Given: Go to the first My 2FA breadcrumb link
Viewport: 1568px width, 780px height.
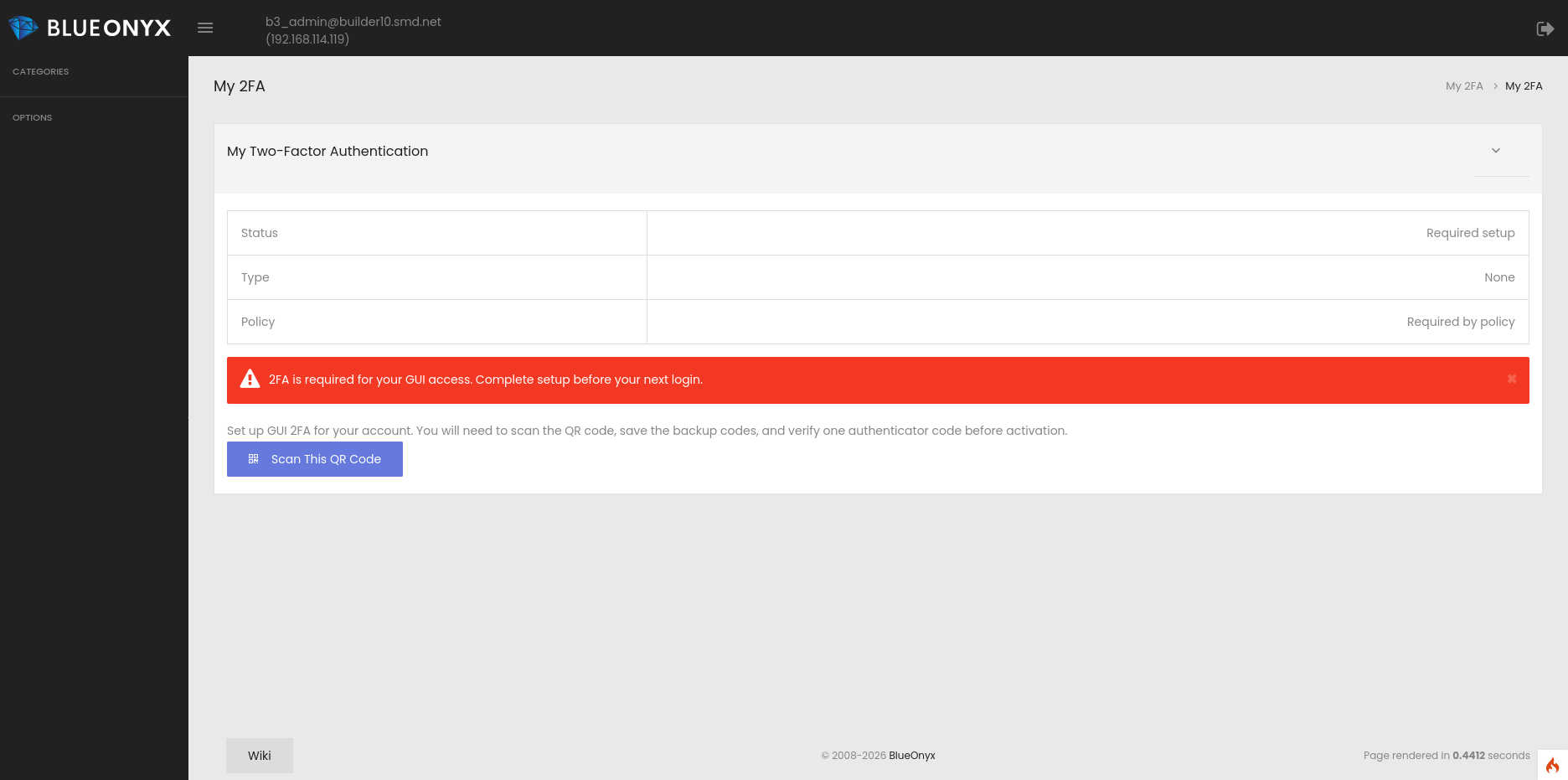Looking at the screenshot, I should coord(1464,86).
